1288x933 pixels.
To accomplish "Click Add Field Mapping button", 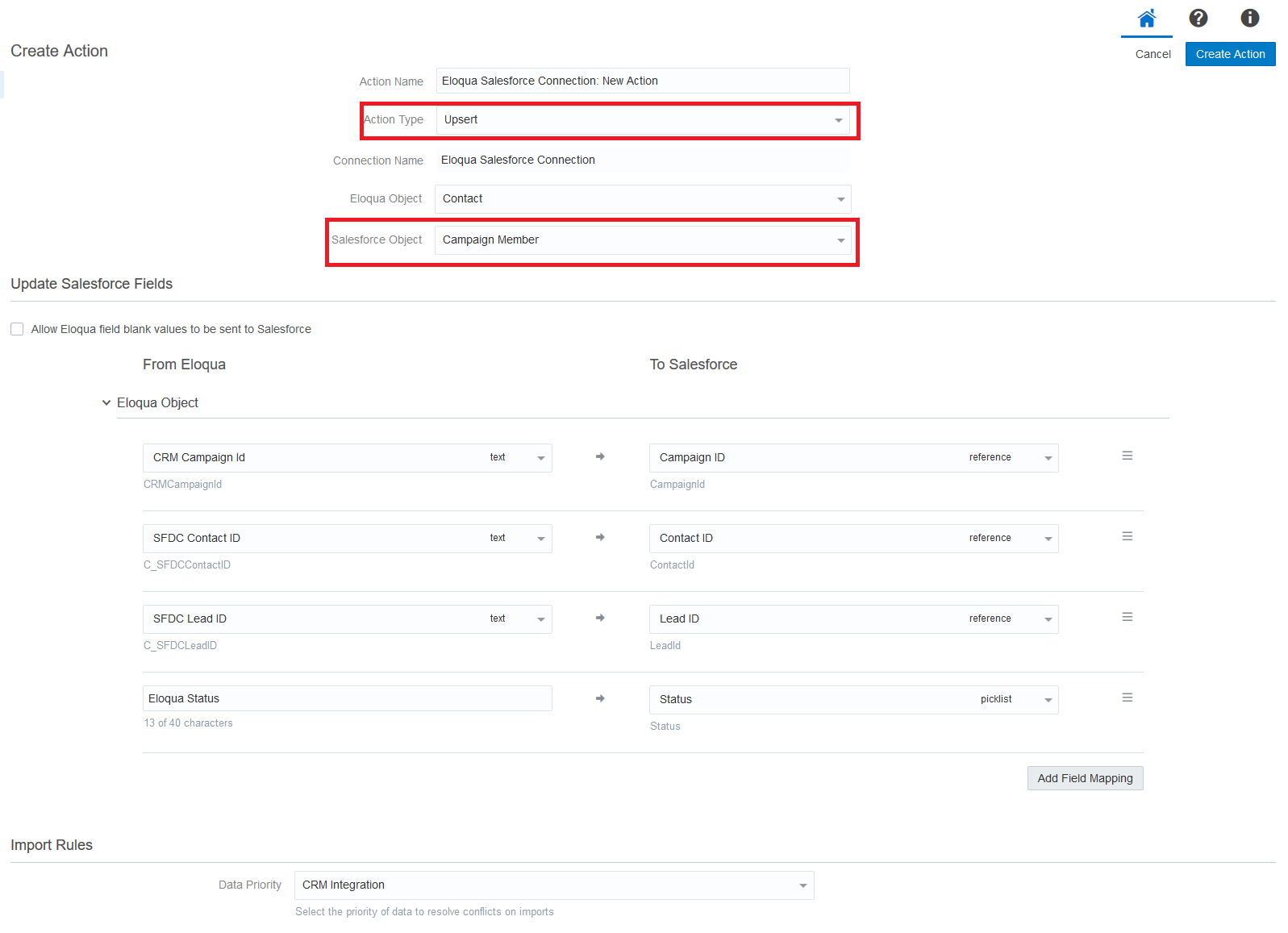I will tap(1085, 778).
